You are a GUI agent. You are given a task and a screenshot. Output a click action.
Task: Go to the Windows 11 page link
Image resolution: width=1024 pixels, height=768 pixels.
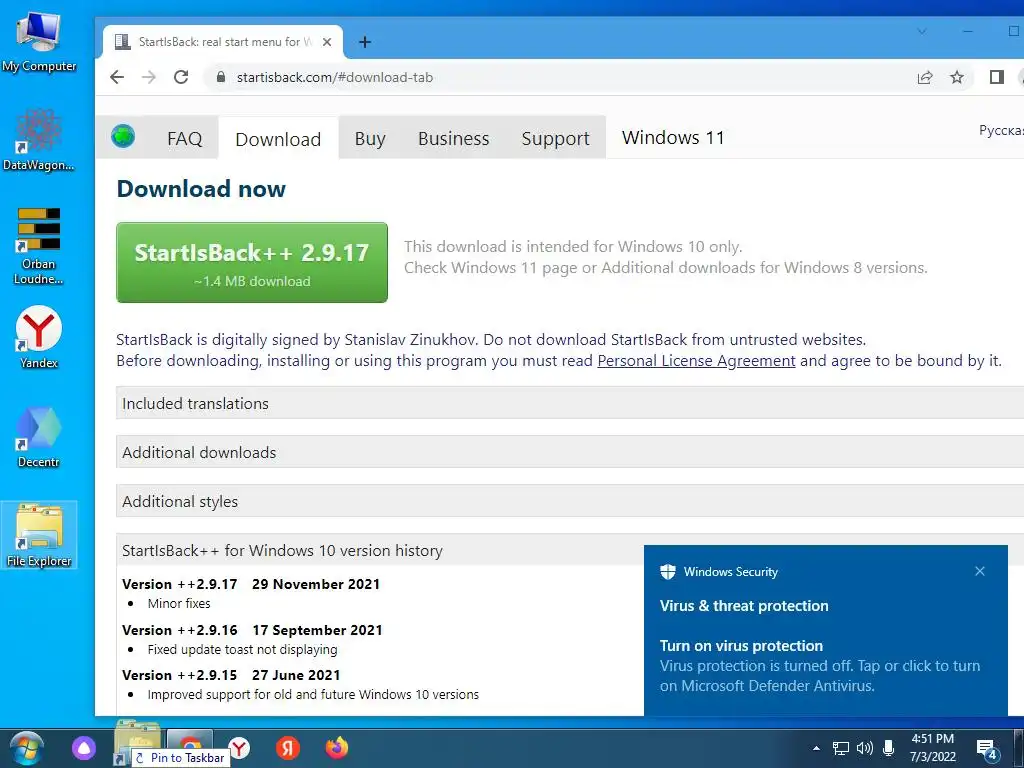click(x=673, y=138)
